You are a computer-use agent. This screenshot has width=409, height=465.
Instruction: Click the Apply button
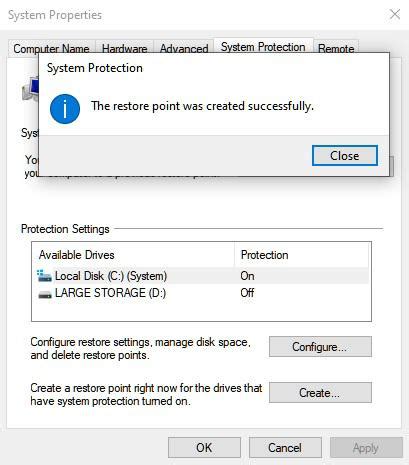pos(366,448)
